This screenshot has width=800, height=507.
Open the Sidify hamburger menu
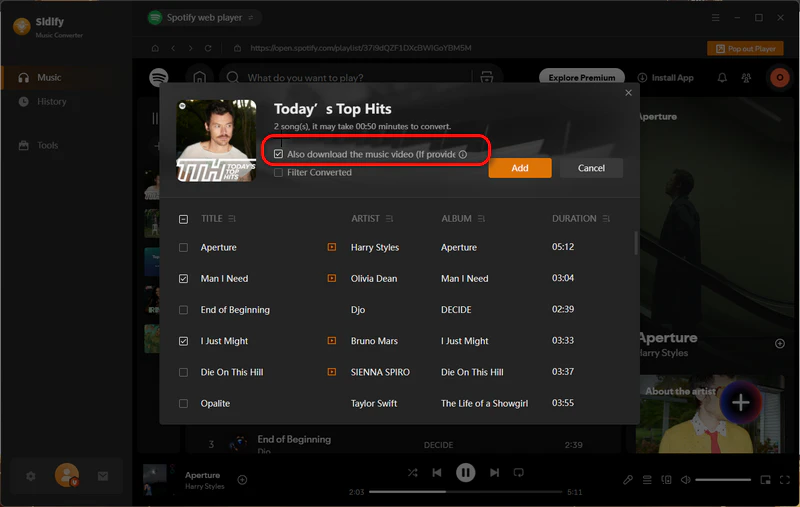[x=715, y=18]
